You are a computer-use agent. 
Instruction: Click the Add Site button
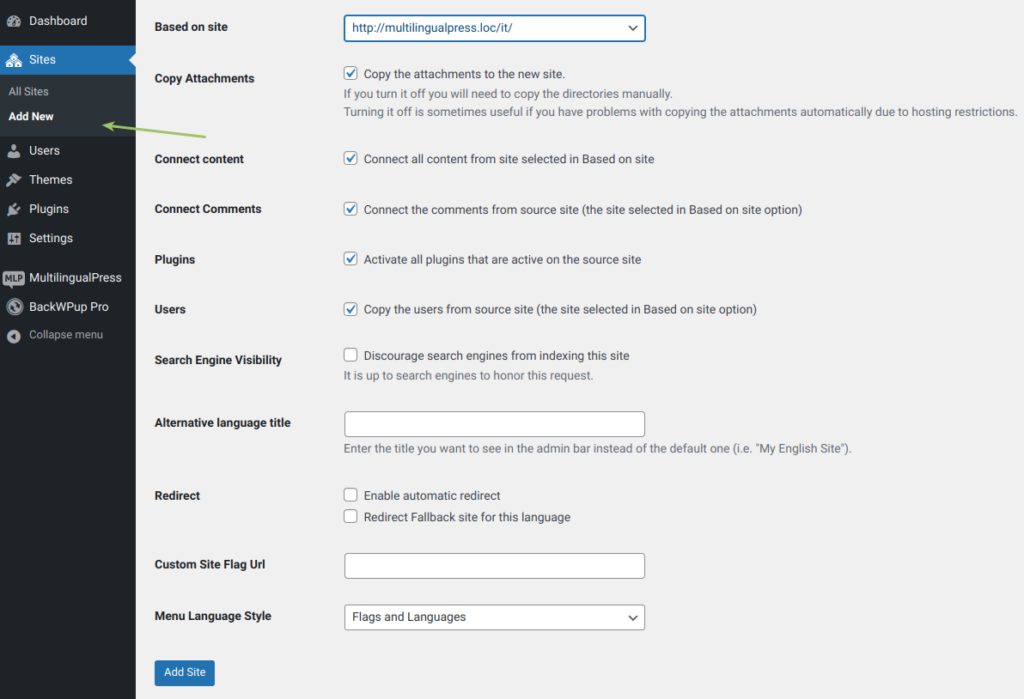[184, 672]
